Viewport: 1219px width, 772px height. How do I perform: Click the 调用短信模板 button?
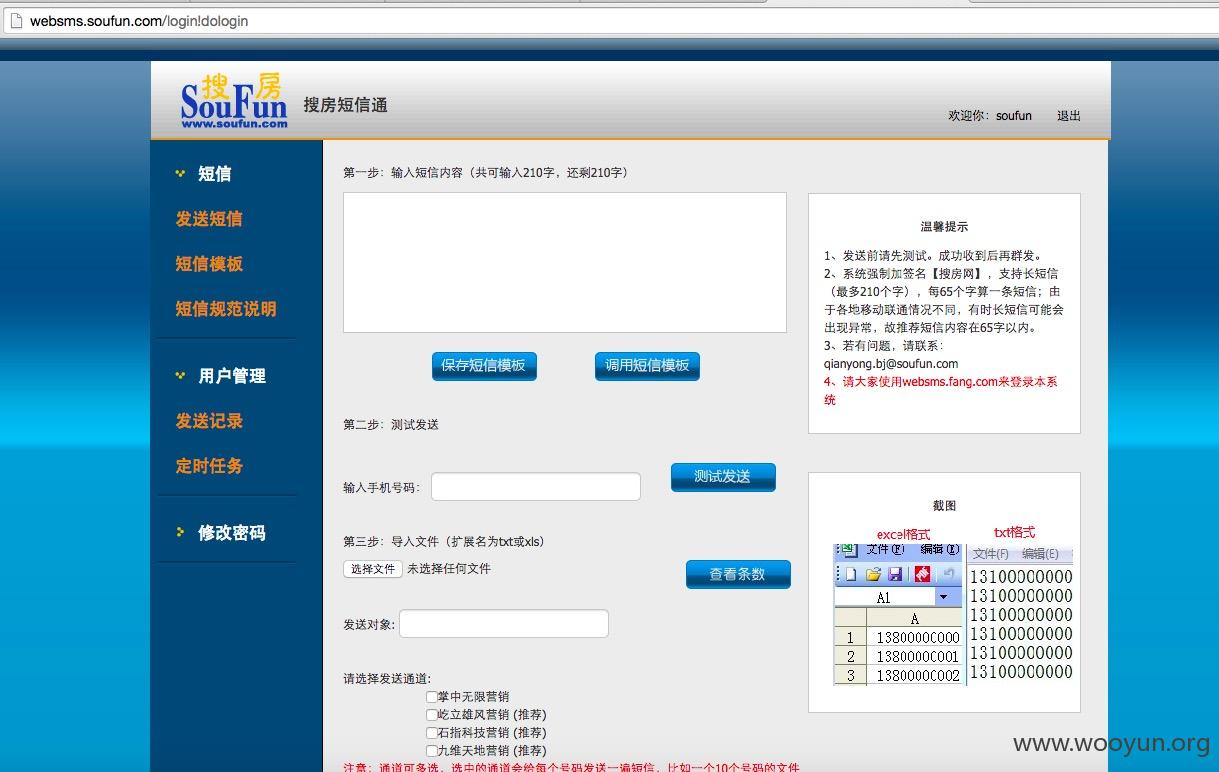pyautogui.click(x=647, y=366)
